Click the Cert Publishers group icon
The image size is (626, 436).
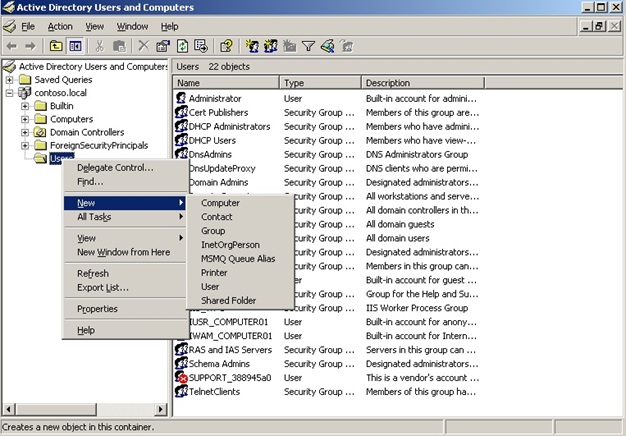pos(181,112)
